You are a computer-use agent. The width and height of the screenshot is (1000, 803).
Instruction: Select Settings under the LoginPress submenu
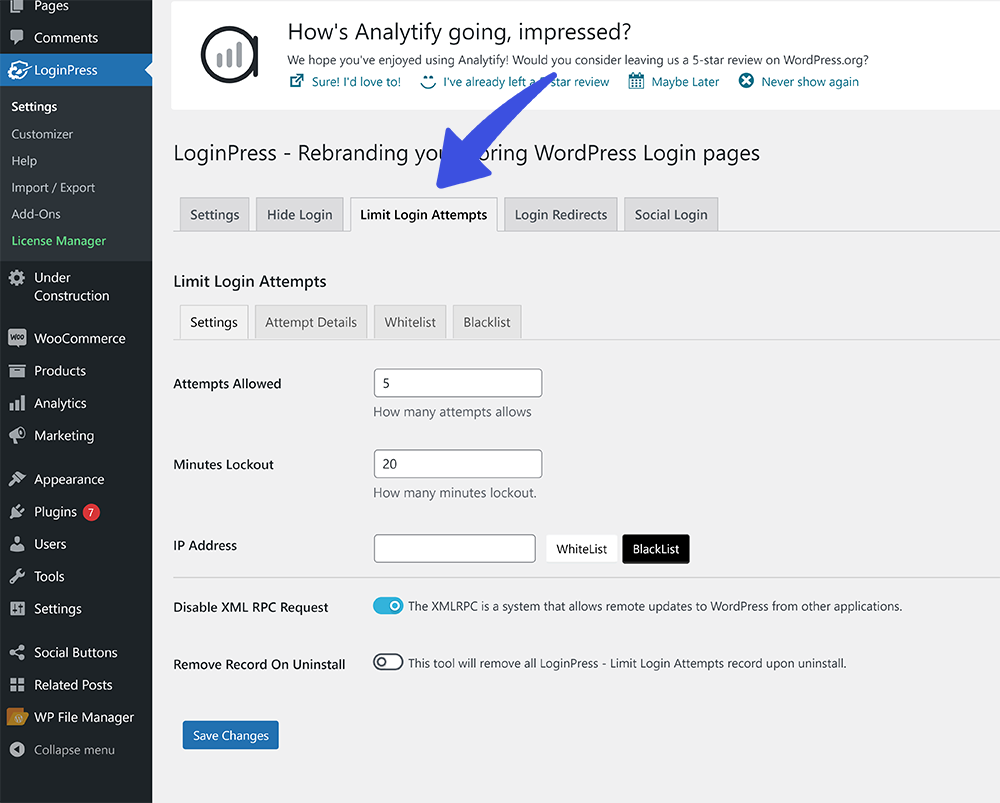coord(34,107)
